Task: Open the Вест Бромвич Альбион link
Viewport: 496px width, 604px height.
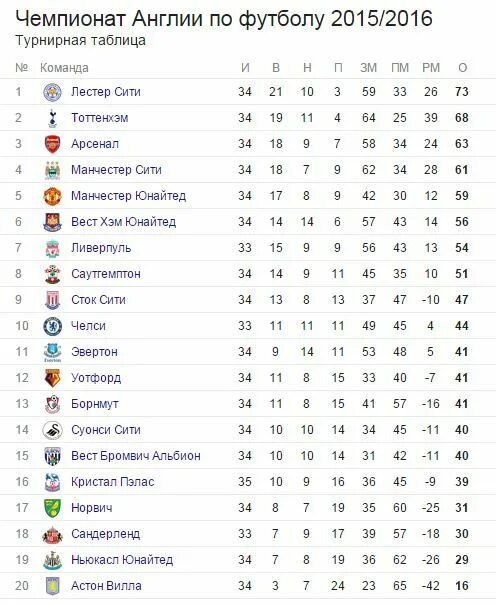Action: click(x=136, y=456)
